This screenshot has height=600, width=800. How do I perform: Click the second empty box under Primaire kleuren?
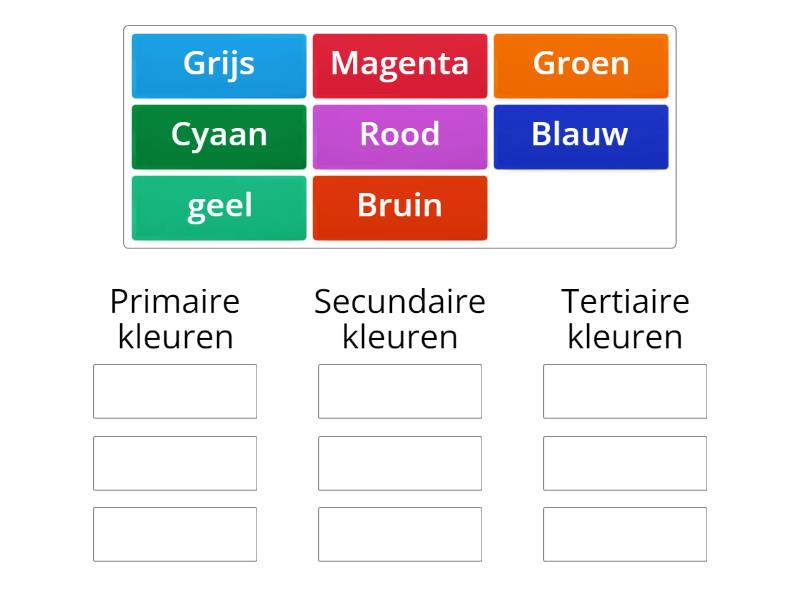(x=174, y=463)
